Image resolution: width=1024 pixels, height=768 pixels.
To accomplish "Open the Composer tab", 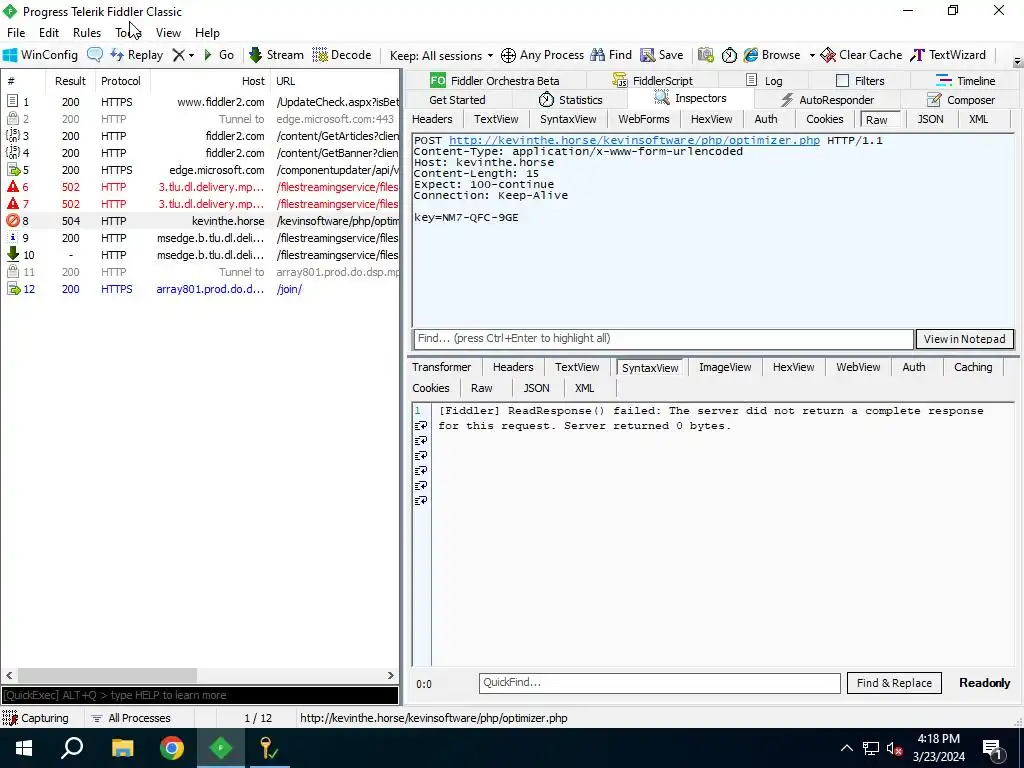I will pyautogui.click(x=961, y=100).
